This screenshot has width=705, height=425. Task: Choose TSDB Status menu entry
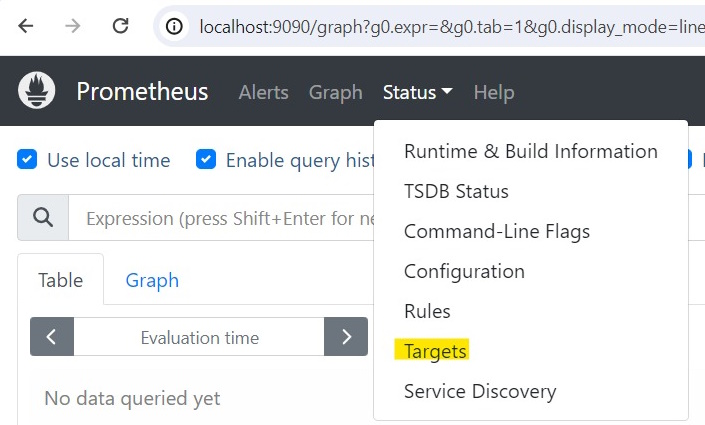pyautogui.click(x=456, y=191)
